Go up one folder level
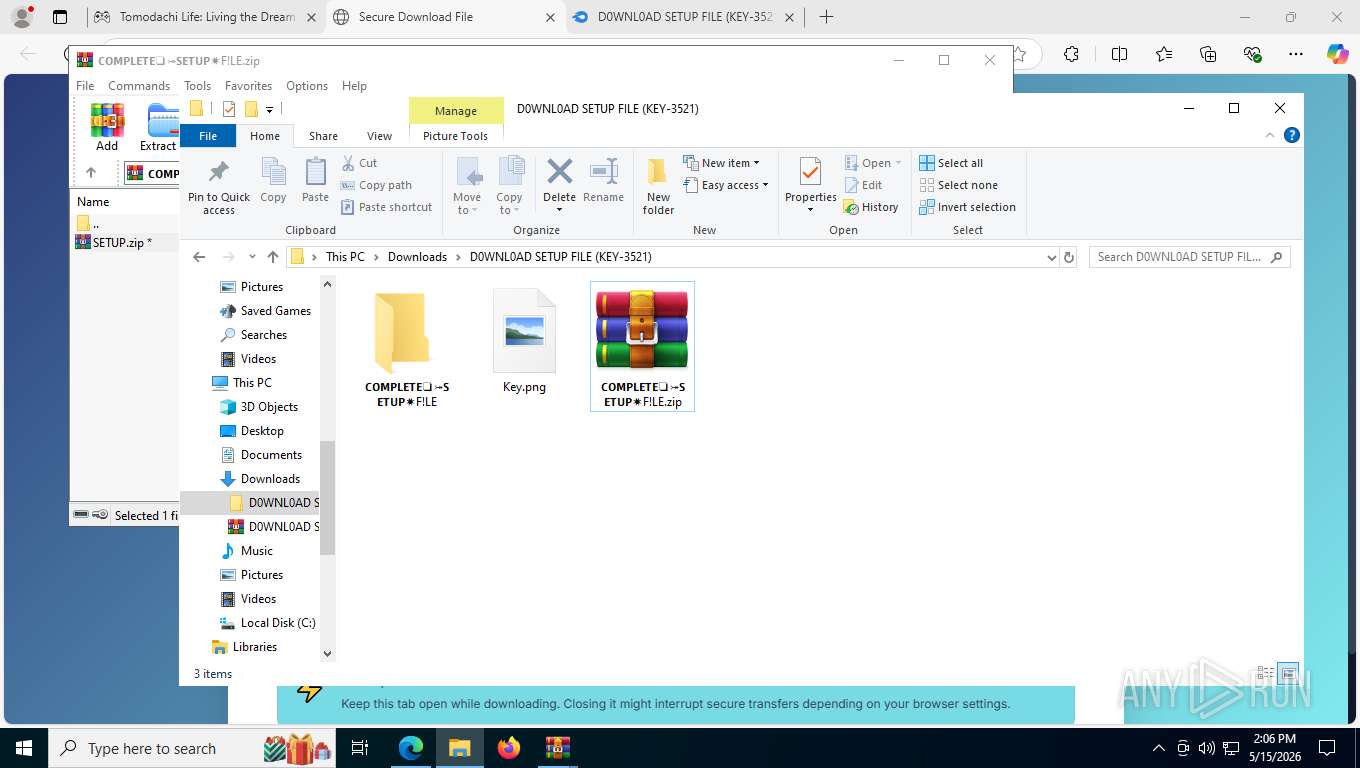The height and width of the screenshot is (768, 1360). (x=272, y=257)
